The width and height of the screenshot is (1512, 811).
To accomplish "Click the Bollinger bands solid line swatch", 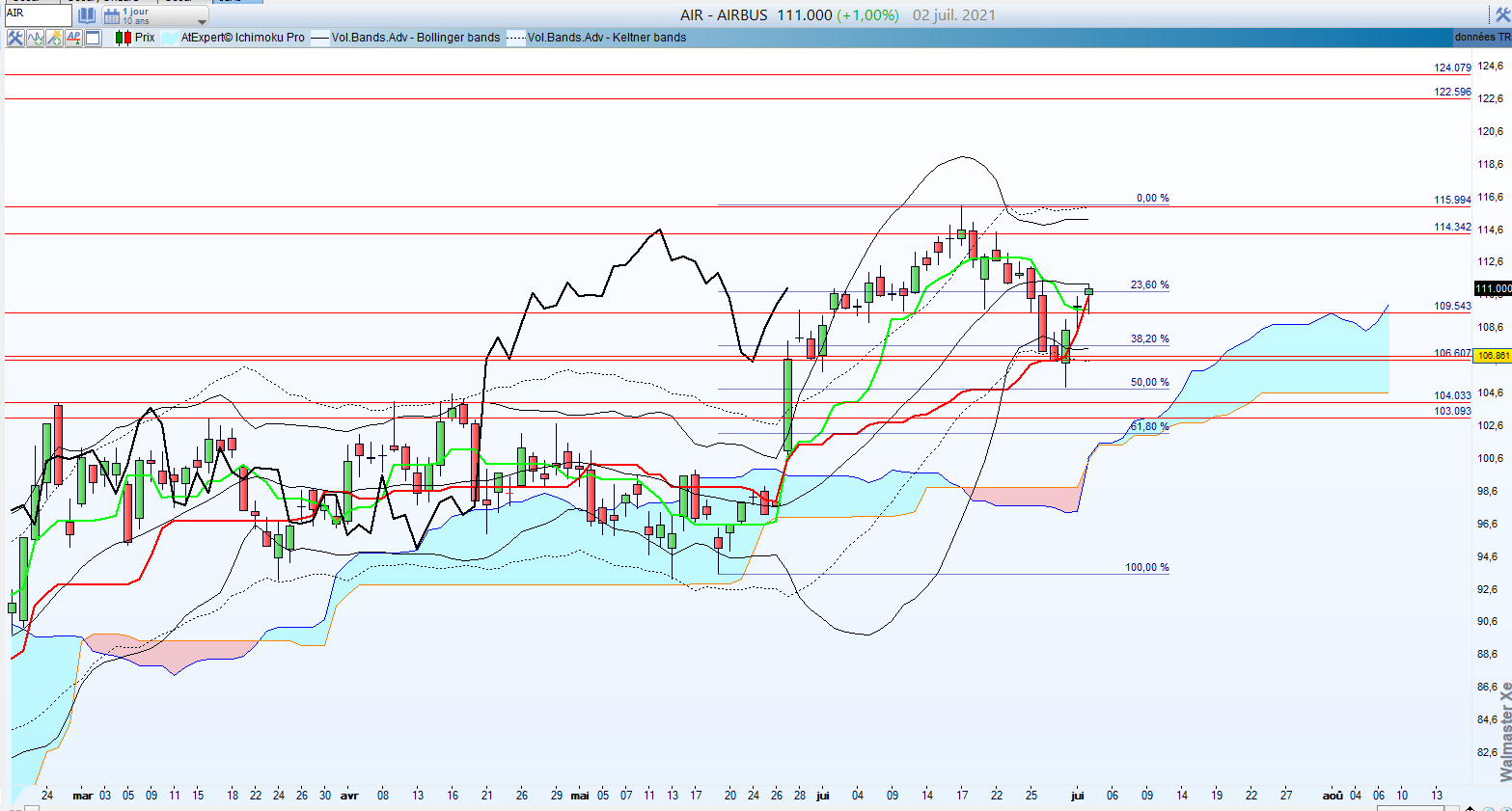I will (320, 38).
